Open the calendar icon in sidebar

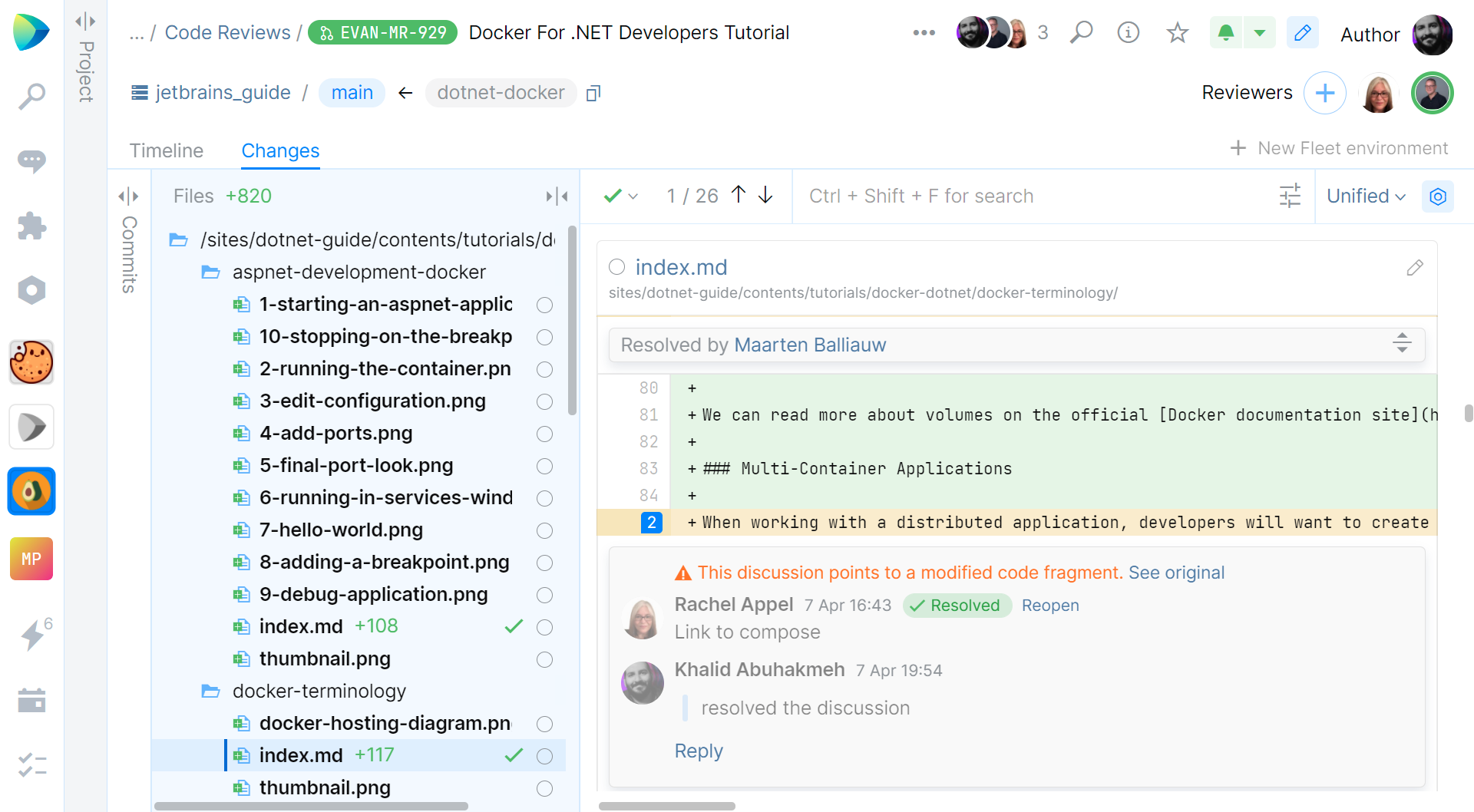click(31, 700)
